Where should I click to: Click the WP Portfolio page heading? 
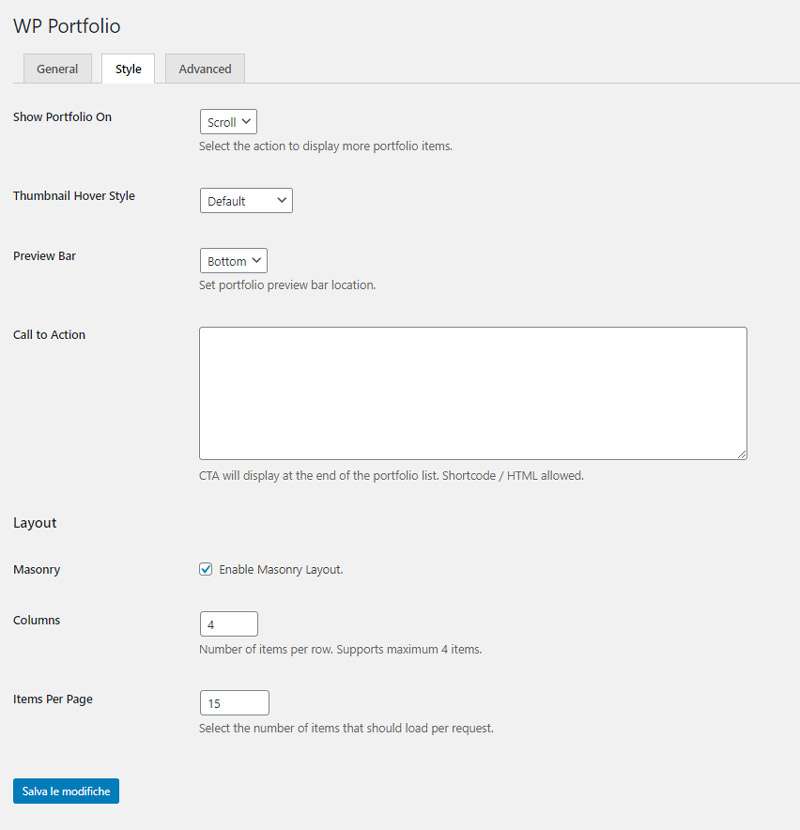click(67, 26)
